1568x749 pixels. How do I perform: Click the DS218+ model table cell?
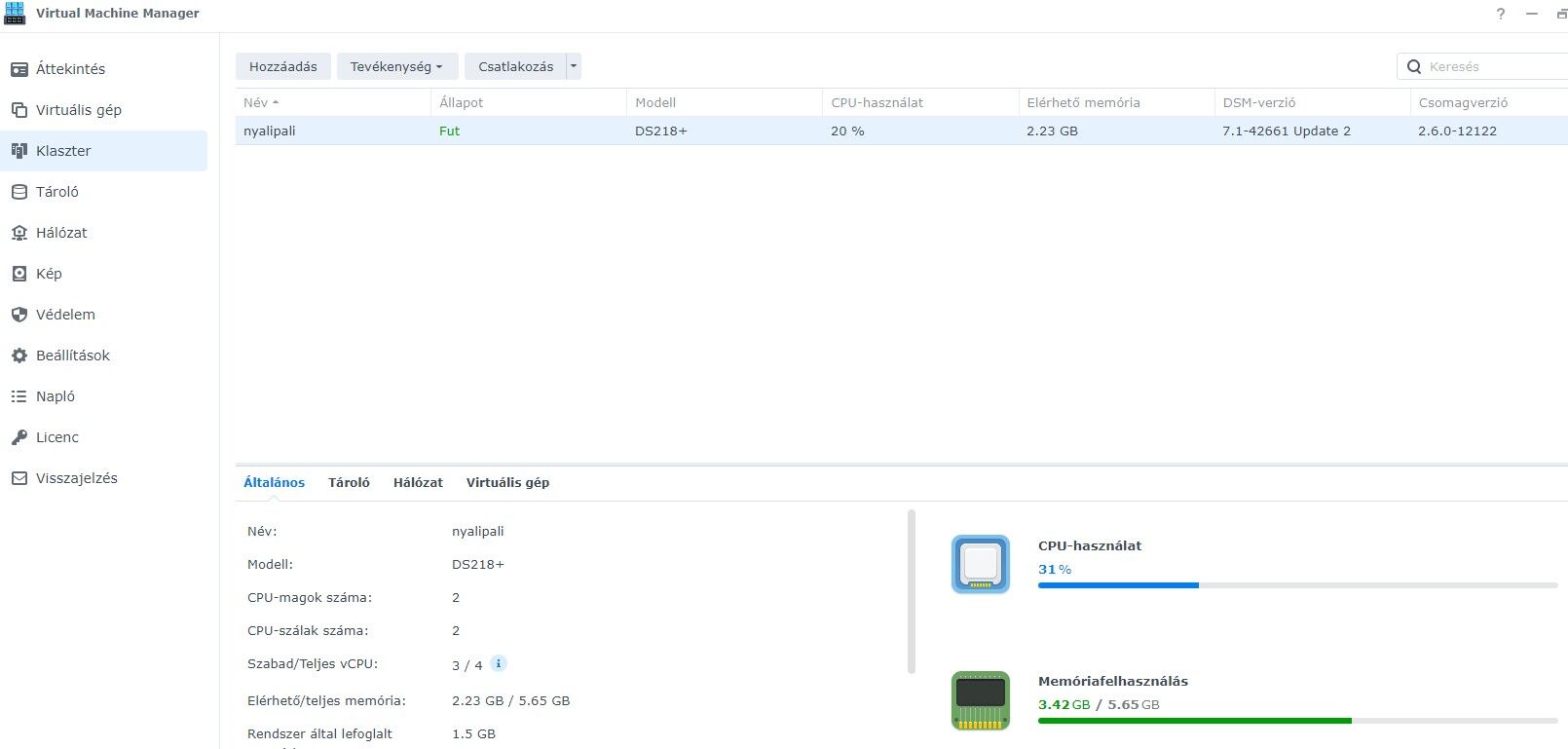pyautogui.click(x=661, y=131)
